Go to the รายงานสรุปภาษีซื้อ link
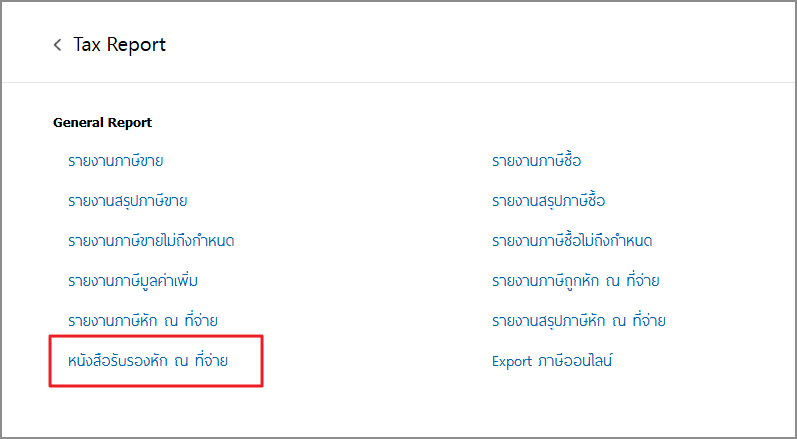The image size is (797, 439). click(548, 201)
